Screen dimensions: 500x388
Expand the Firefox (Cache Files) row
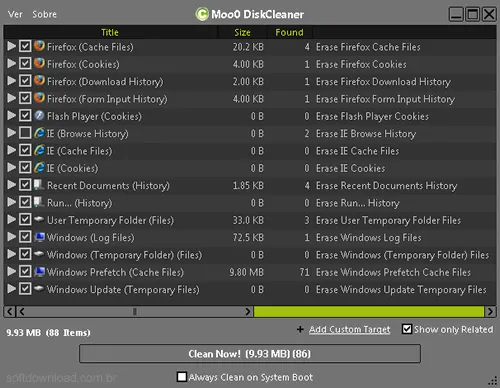tap(12, 46)
